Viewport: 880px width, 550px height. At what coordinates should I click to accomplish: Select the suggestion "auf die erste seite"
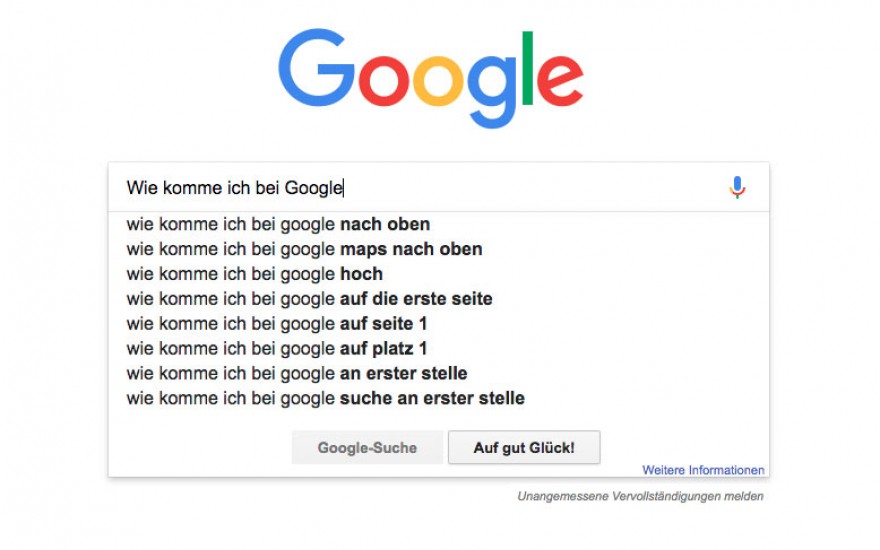pos(309,299)
